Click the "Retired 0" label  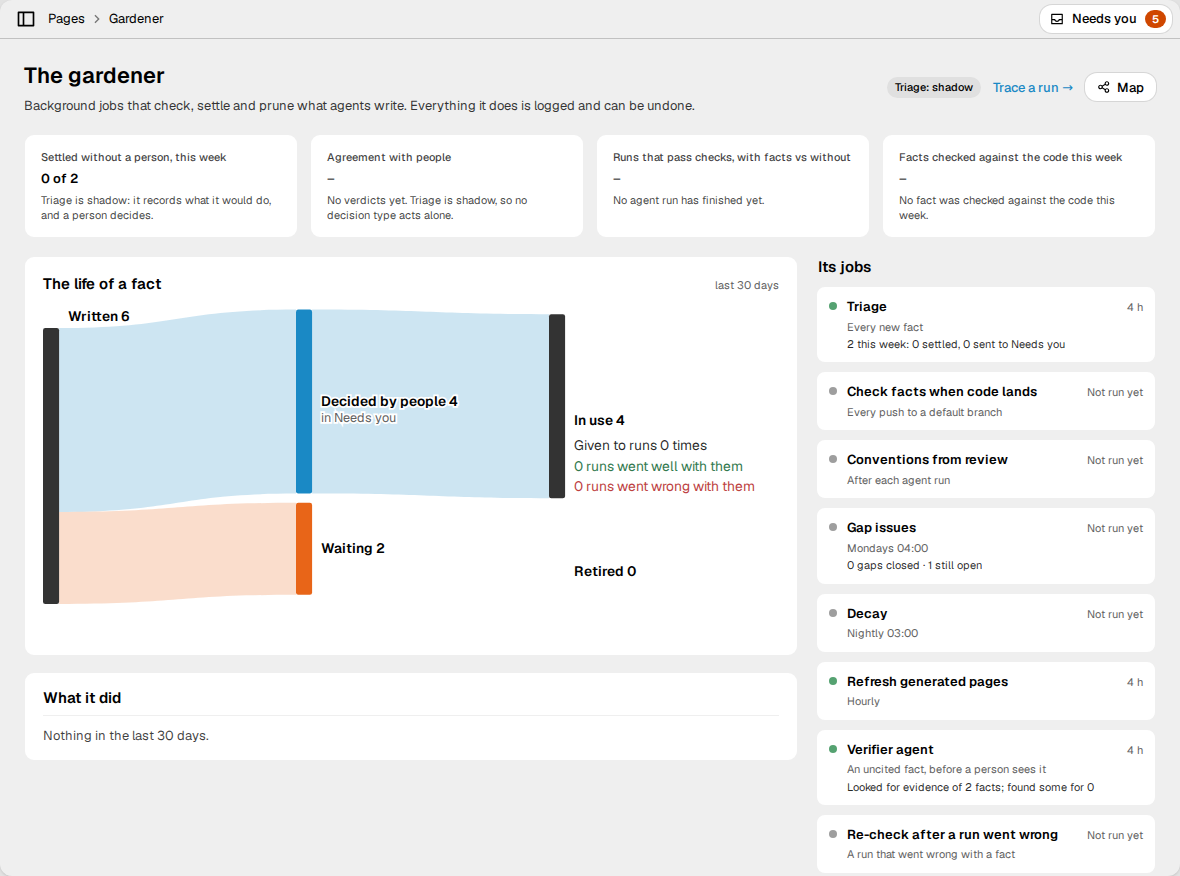(605, 571)
